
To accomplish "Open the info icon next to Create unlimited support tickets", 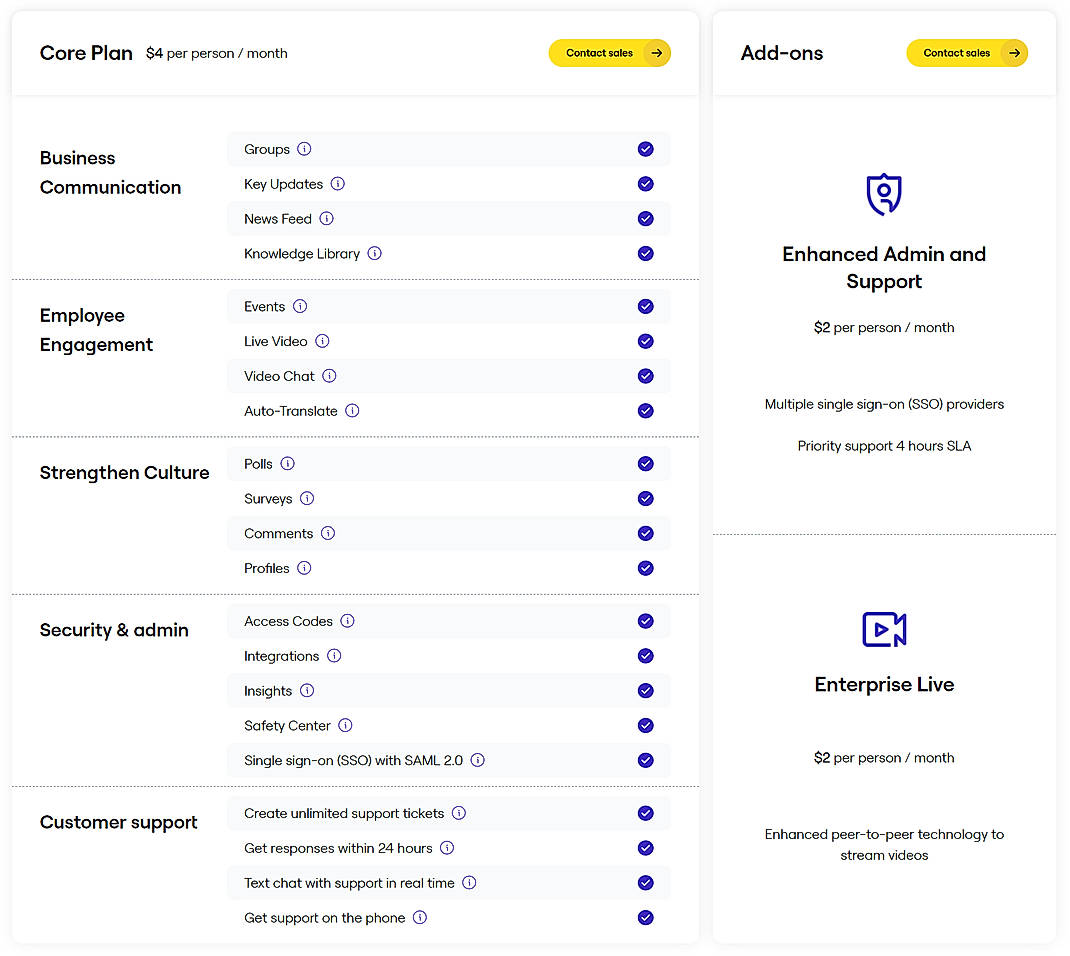I will 458,814.
